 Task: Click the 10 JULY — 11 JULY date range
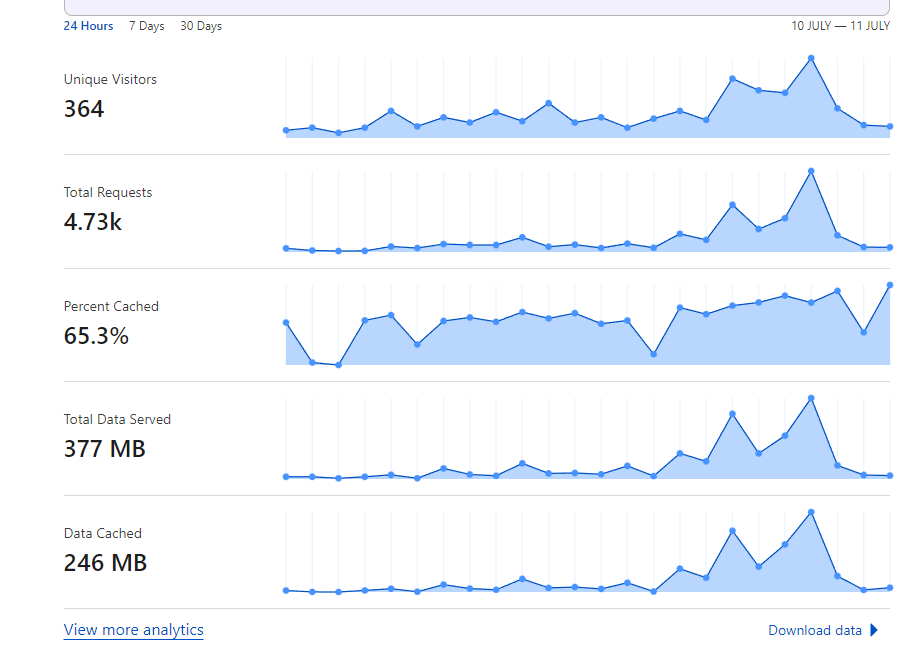[x=840, y=26]
